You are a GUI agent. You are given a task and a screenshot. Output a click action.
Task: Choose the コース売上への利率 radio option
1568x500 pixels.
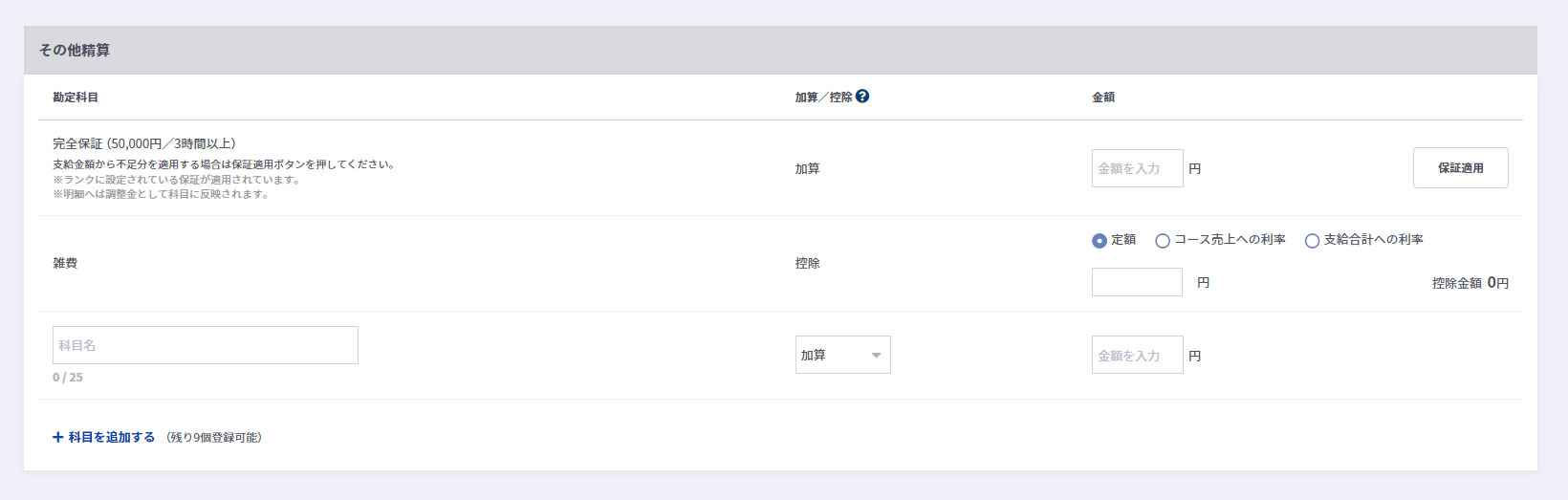[x=1163, y=241]
